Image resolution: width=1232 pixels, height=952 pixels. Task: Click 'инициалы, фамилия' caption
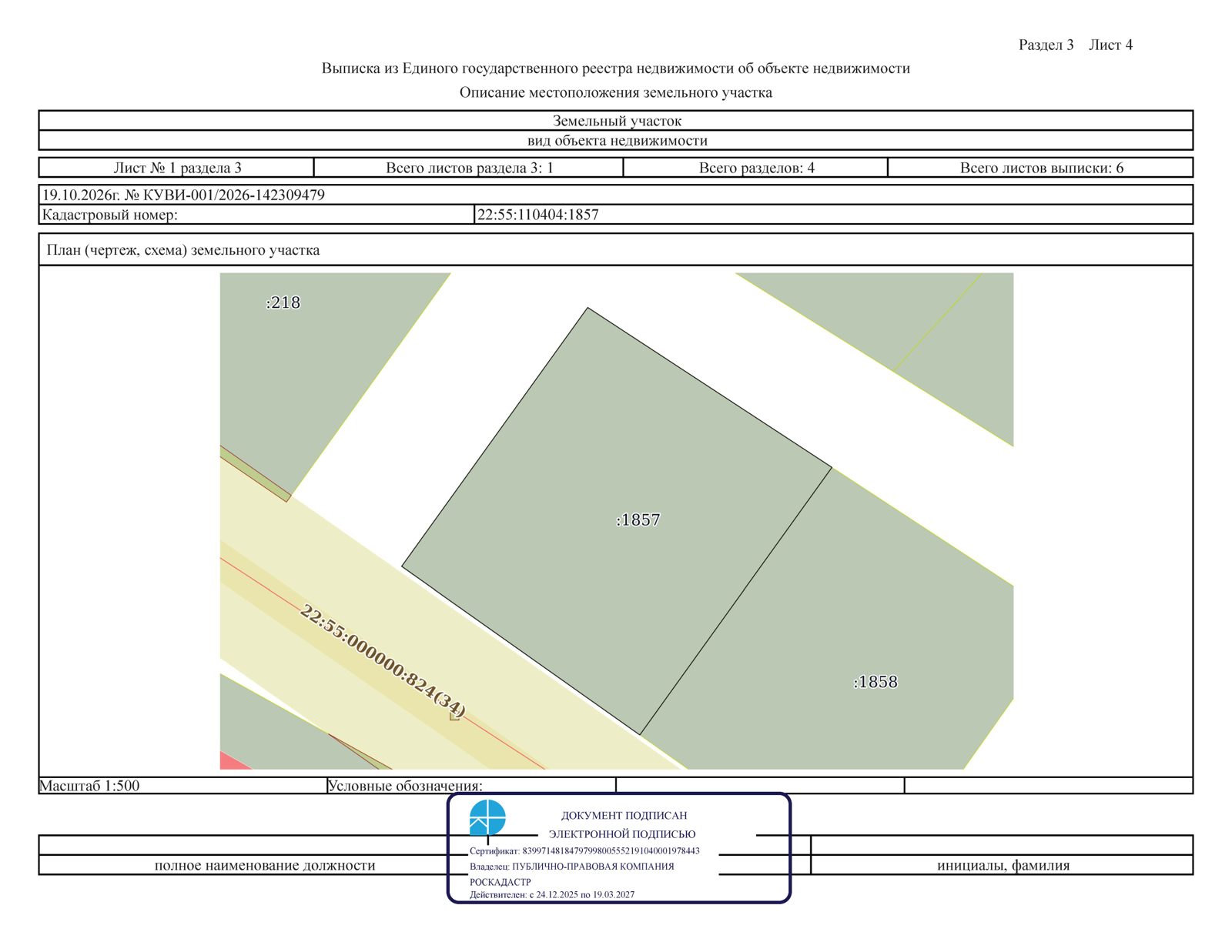coord(1003,865)
